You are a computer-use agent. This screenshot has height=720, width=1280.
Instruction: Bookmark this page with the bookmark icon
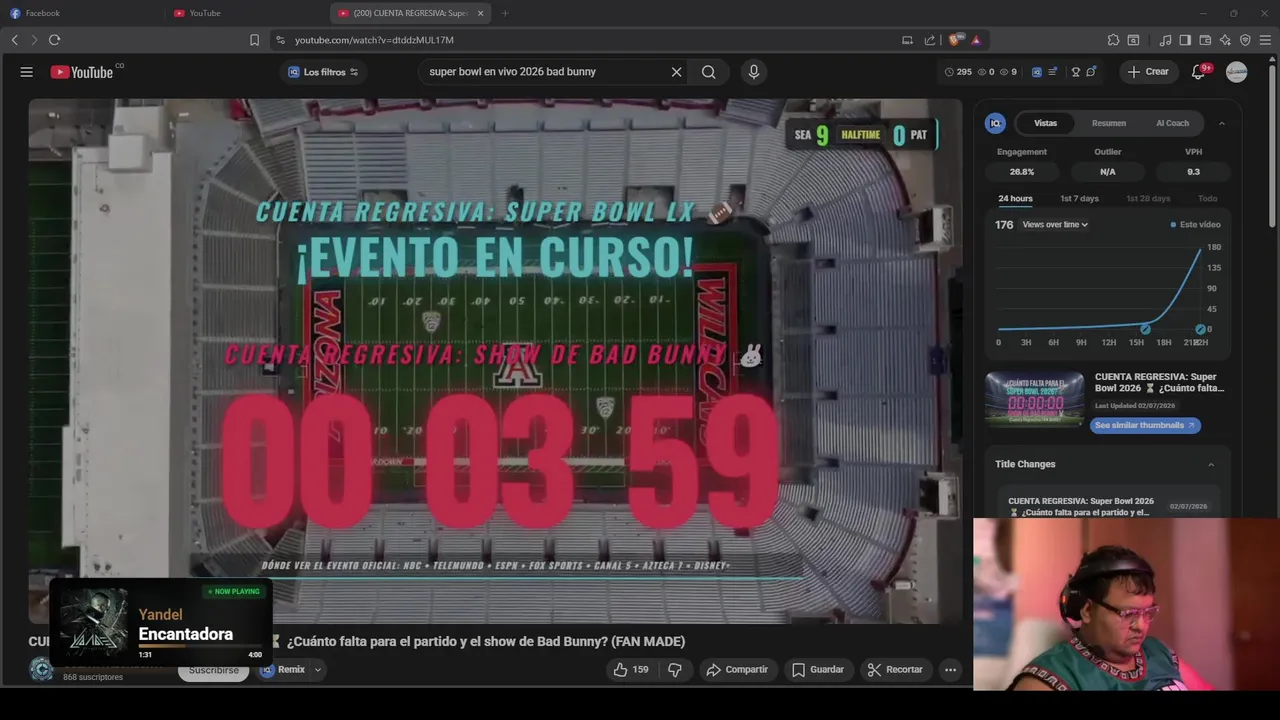[x=254, y=40]
